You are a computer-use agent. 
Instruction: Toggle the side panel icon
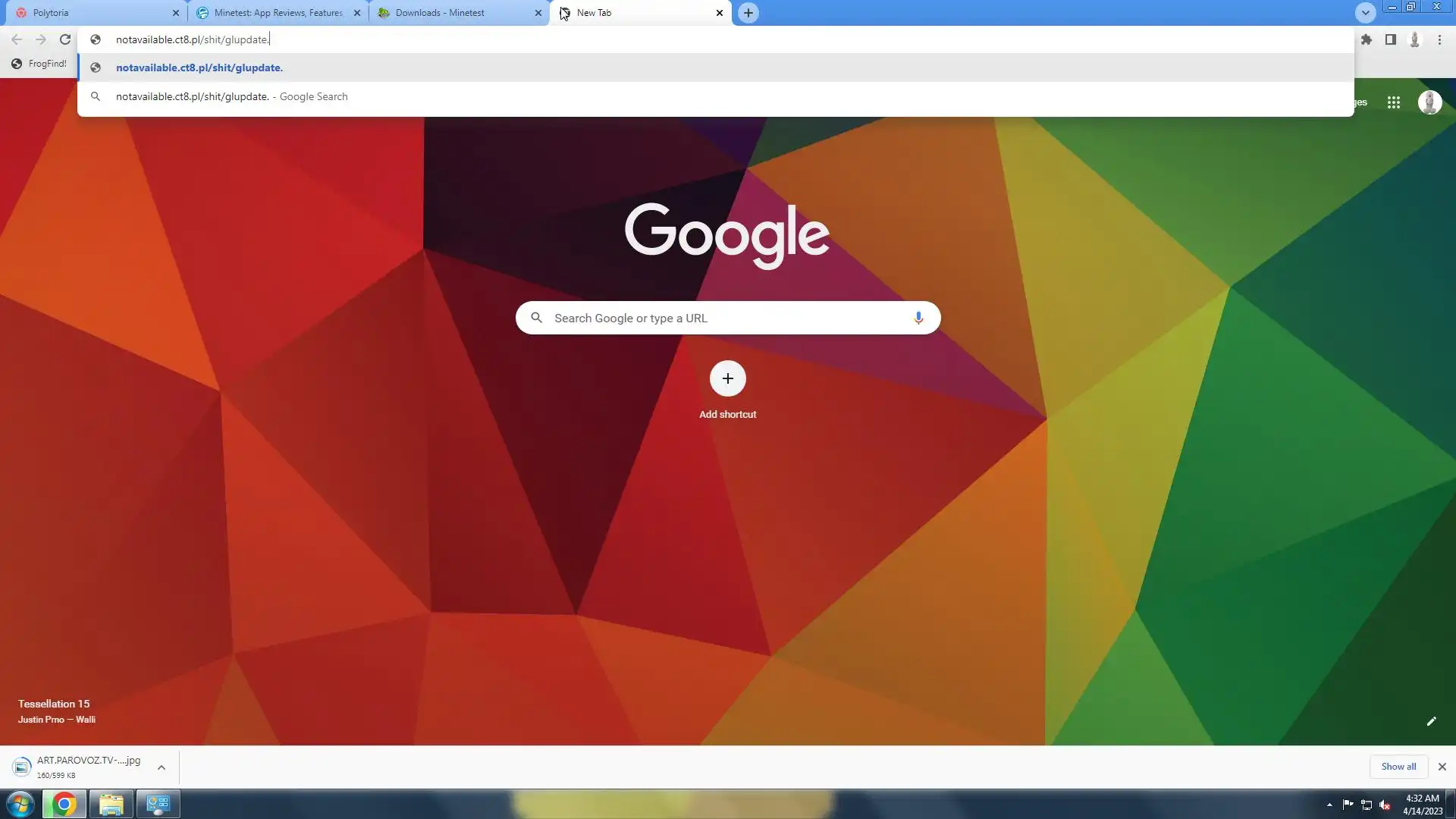pyautogui.click(x=1391, y=39)
